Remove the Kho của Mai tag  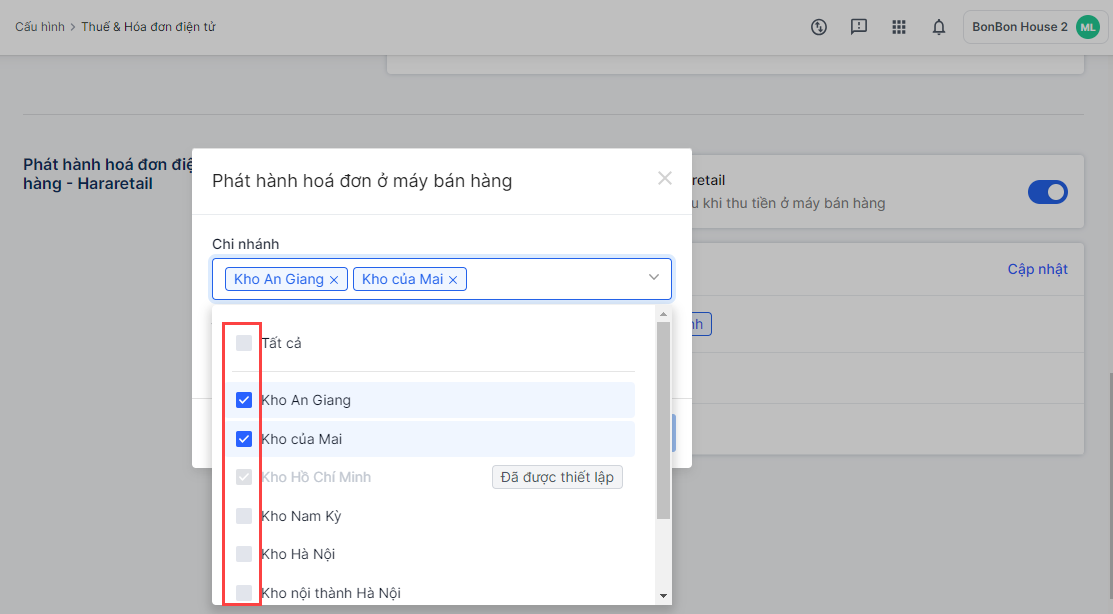[x=453, y=280]
